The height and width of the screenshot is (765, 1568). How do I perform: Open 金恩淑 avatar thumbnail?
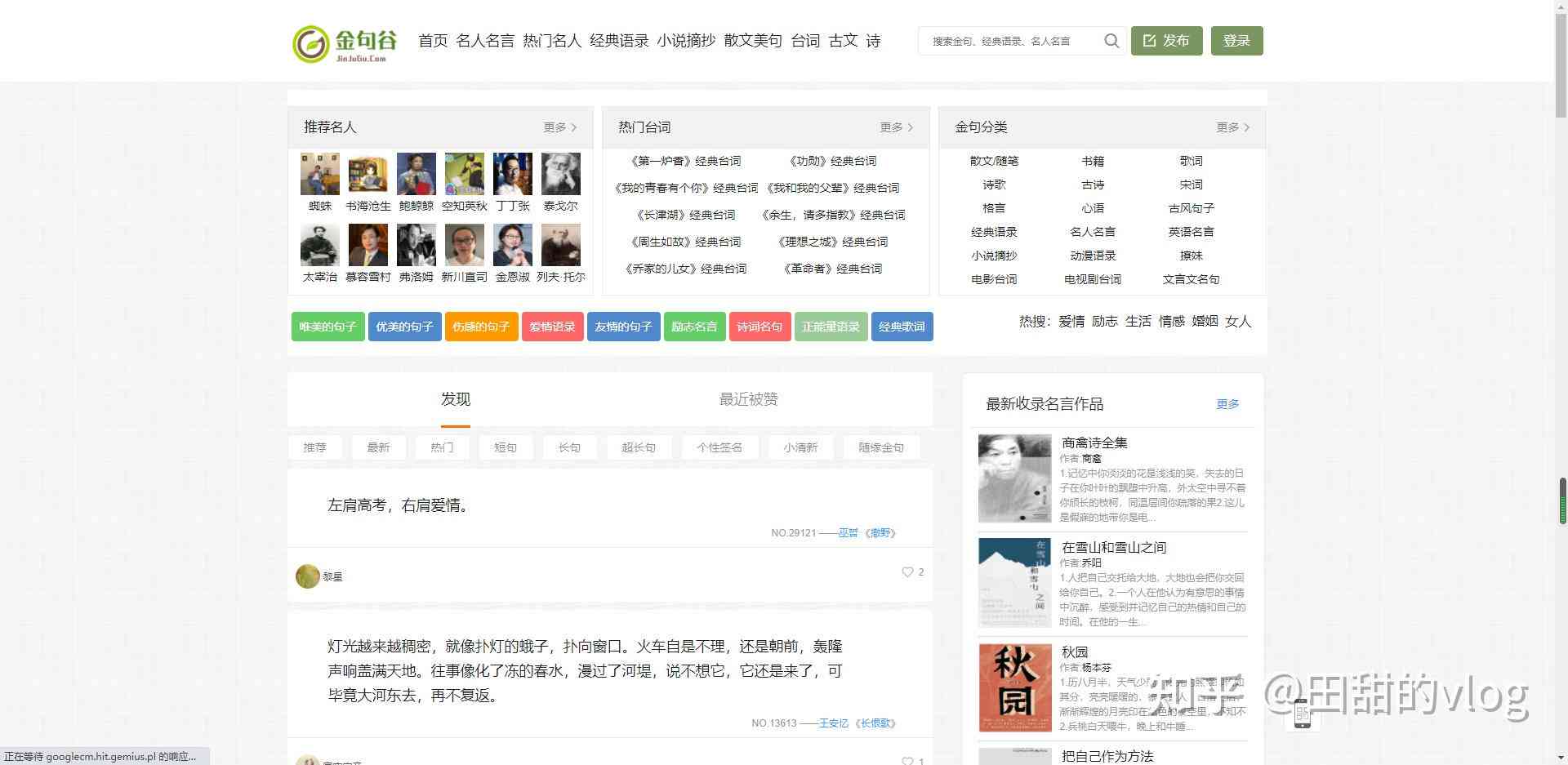pos(513,245)
